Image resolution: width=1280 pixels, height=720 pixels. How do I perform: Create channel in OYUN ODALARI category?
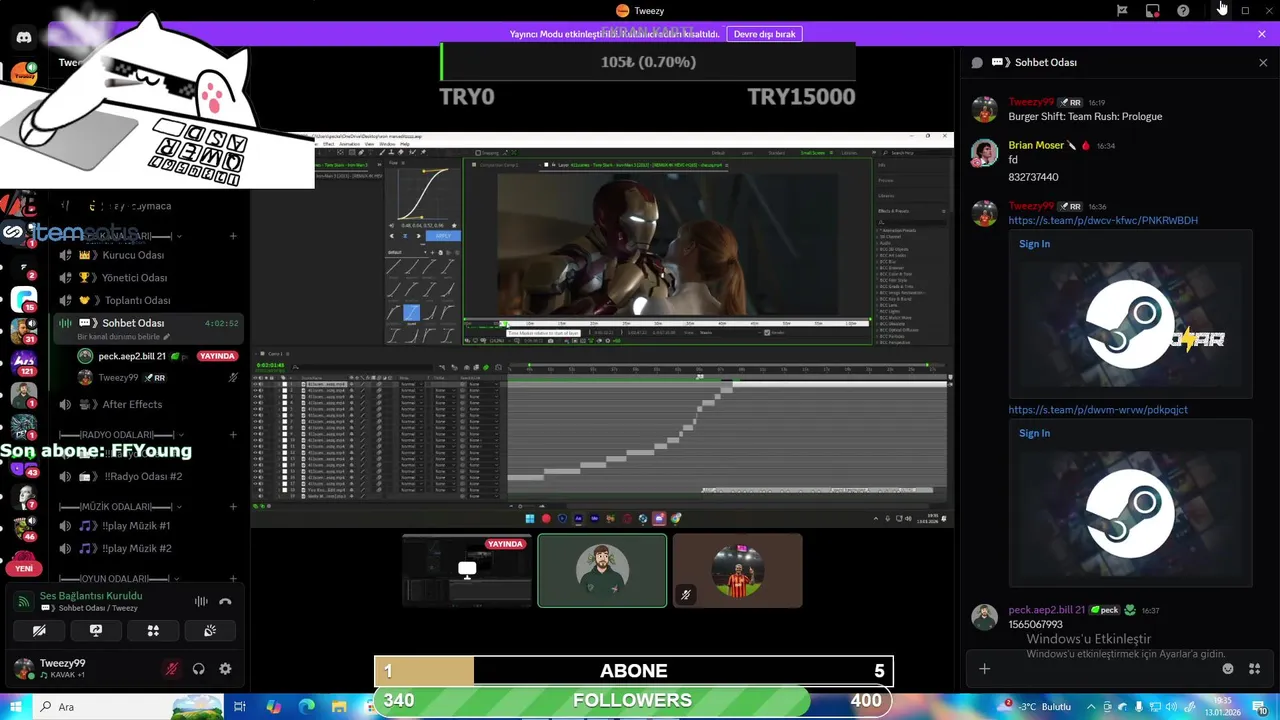click(233, 579)
